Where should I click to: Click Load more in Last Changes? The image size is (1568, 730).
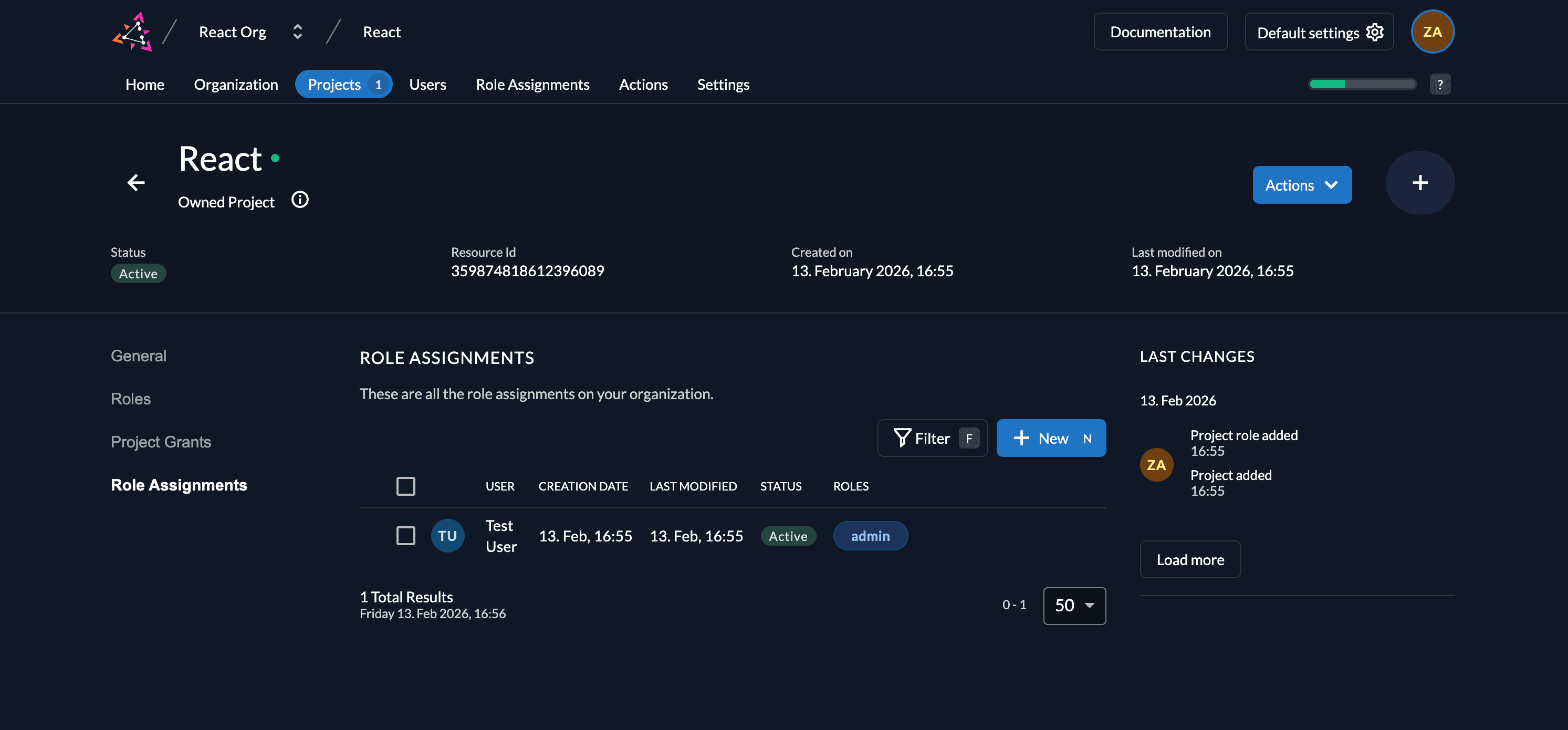click(x=1189, y=559)
